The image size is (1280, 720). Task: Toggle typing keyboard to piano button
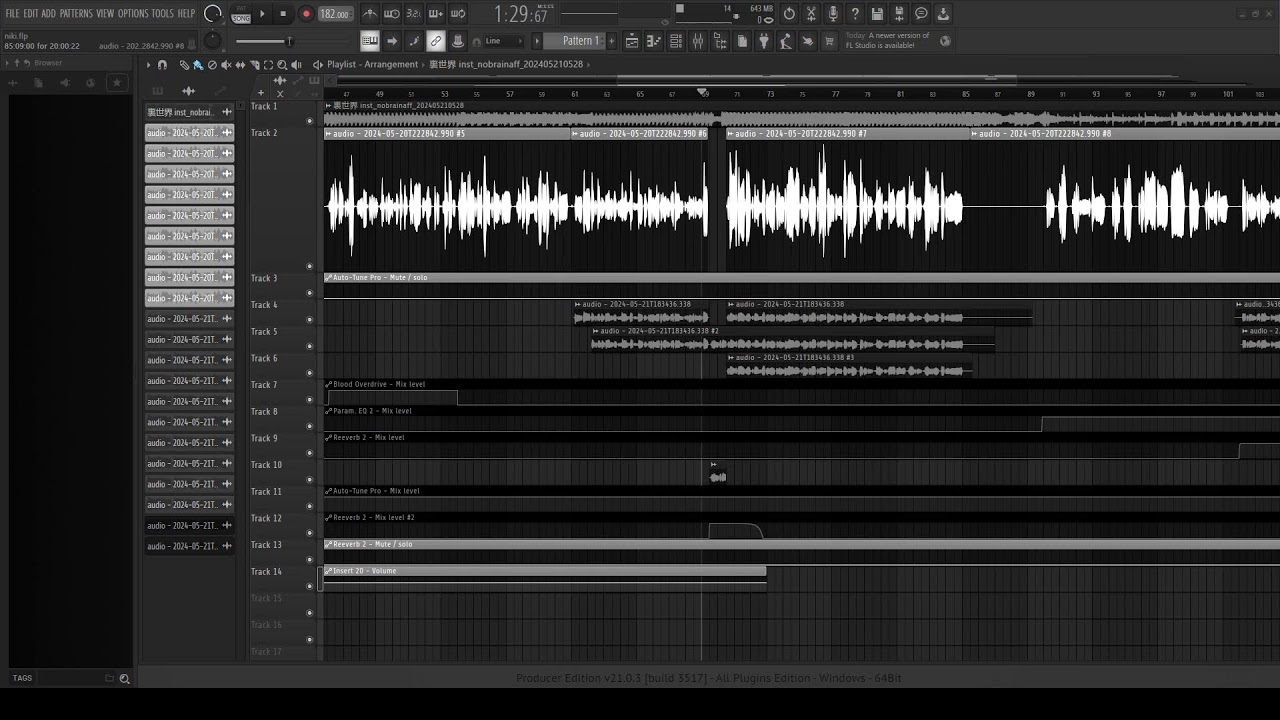point(370,41)
